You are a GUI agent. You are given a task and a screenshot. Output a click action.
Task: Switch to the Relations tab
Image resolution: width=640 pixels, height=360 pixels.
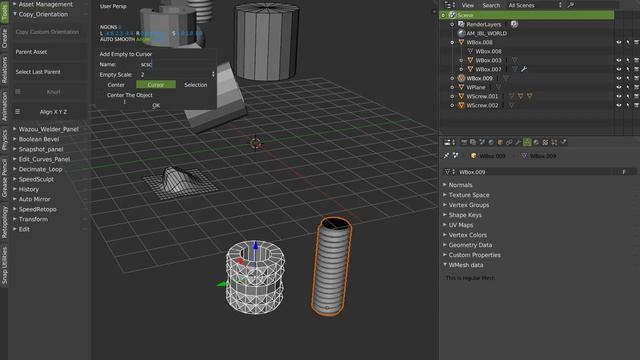(4, 70)
